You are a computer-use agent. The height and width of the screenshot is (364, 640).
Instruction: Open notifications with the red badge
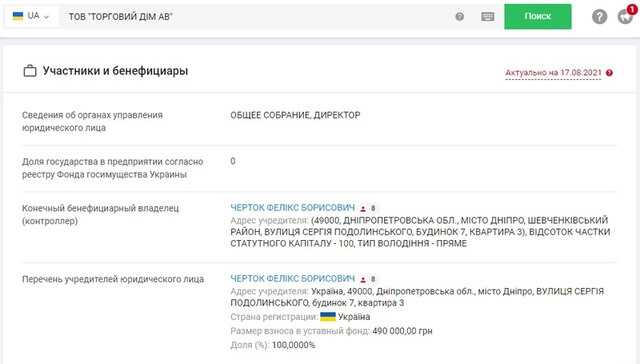625,16
